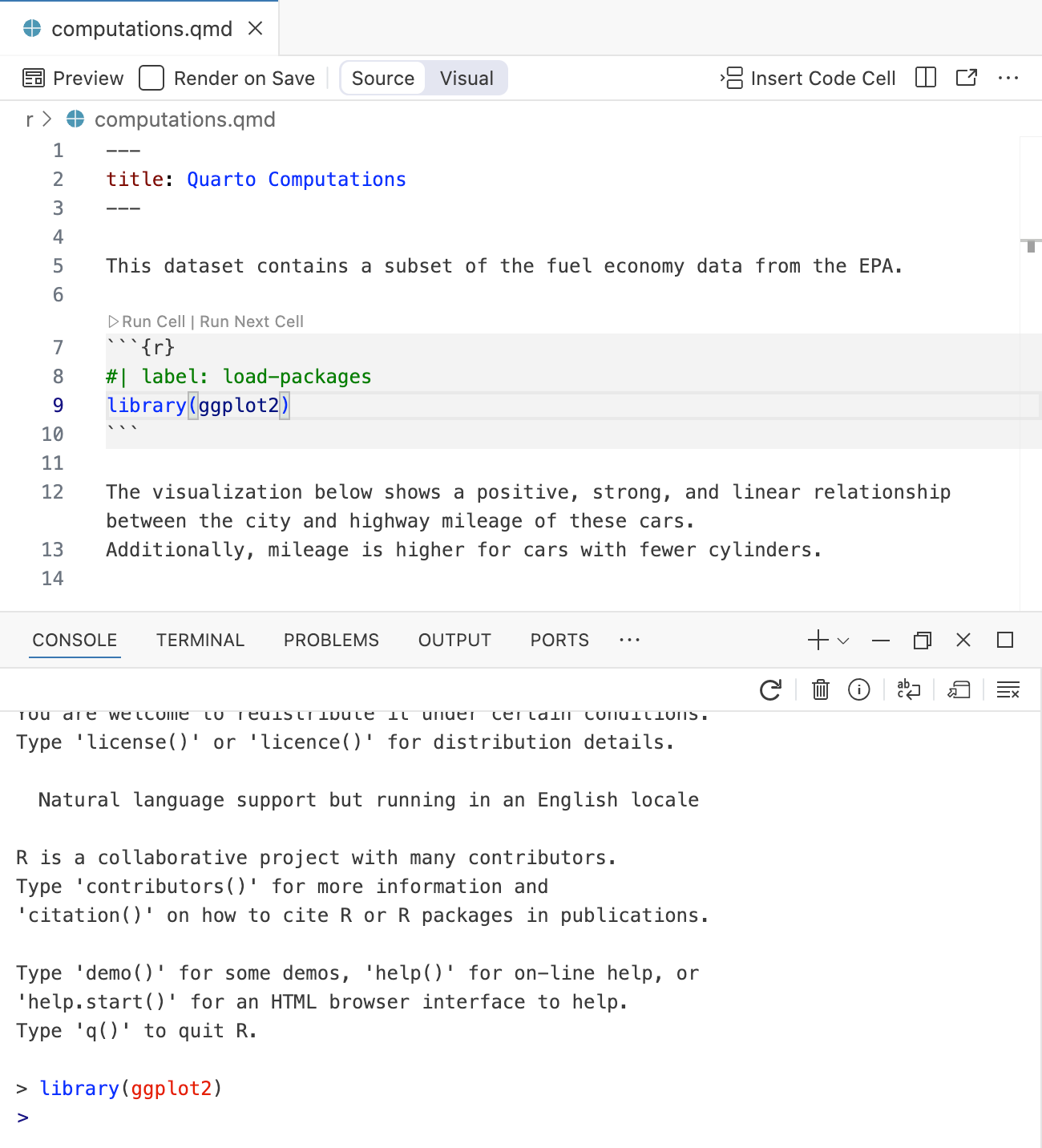
Task: Switch to the TERMINAL panel tab
Action: [x=200, y=640]
